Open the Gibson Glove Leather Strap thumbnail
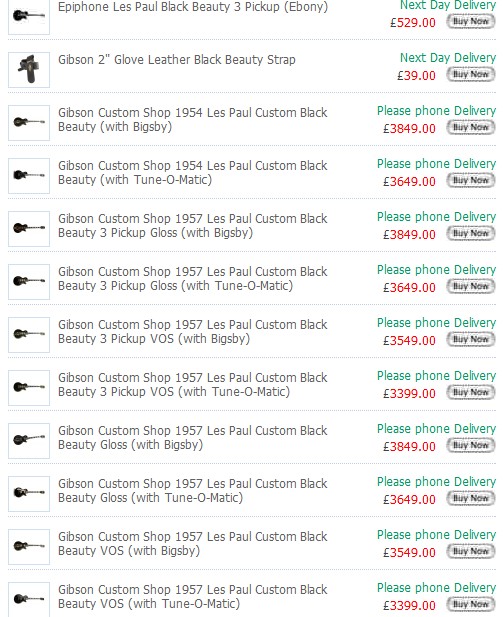This screenshot has width=503, height=617. [x=29, y=70]
